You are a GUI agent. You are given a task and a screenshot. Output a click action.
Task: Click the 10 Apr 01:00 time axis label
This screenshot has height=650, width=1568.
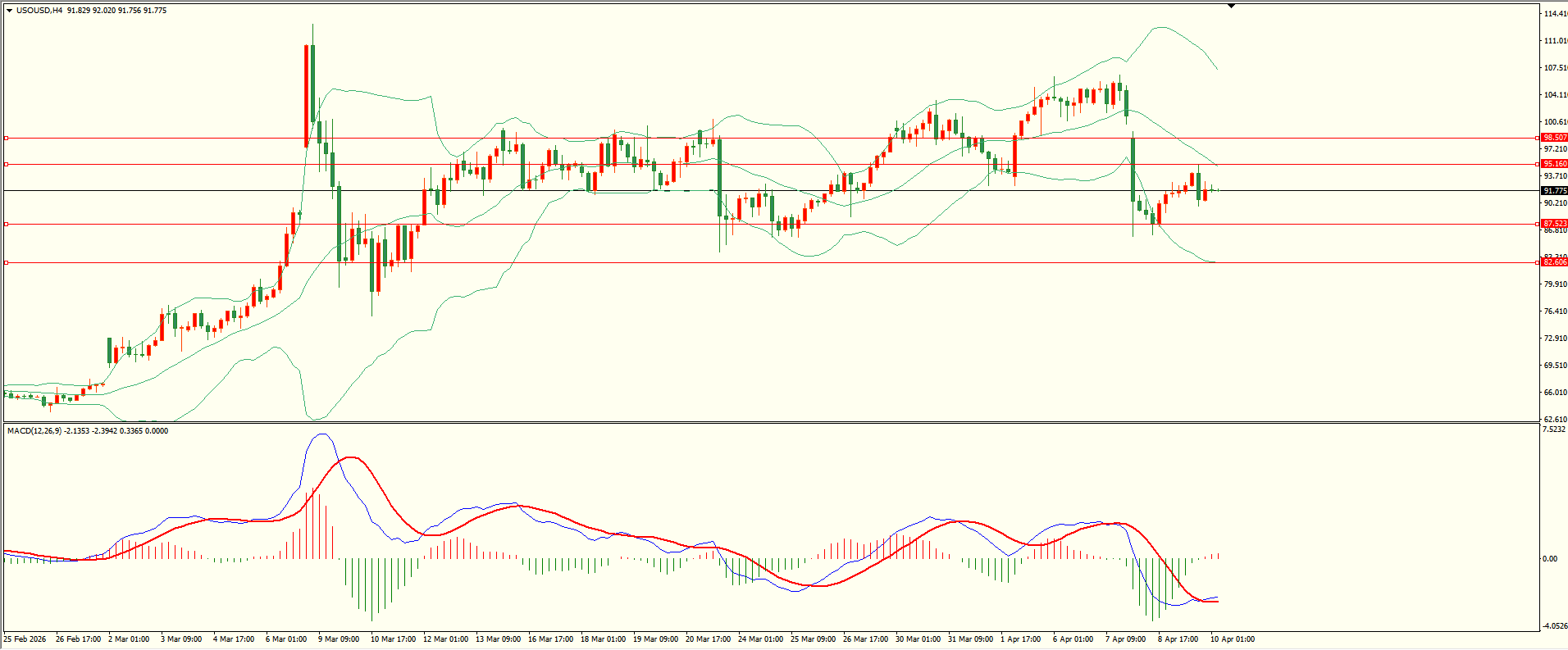[x=1232, y=639]
